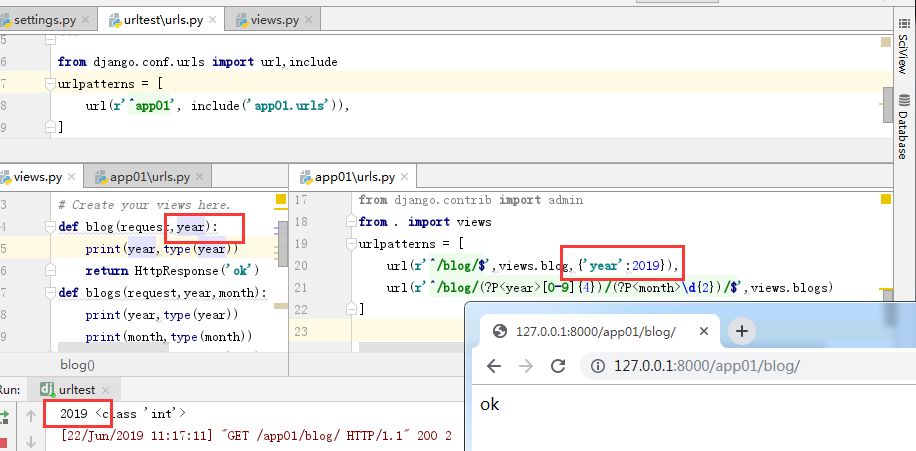Click the return HttpResponse('ok') line
916x451 pixels.
point(172,270)
